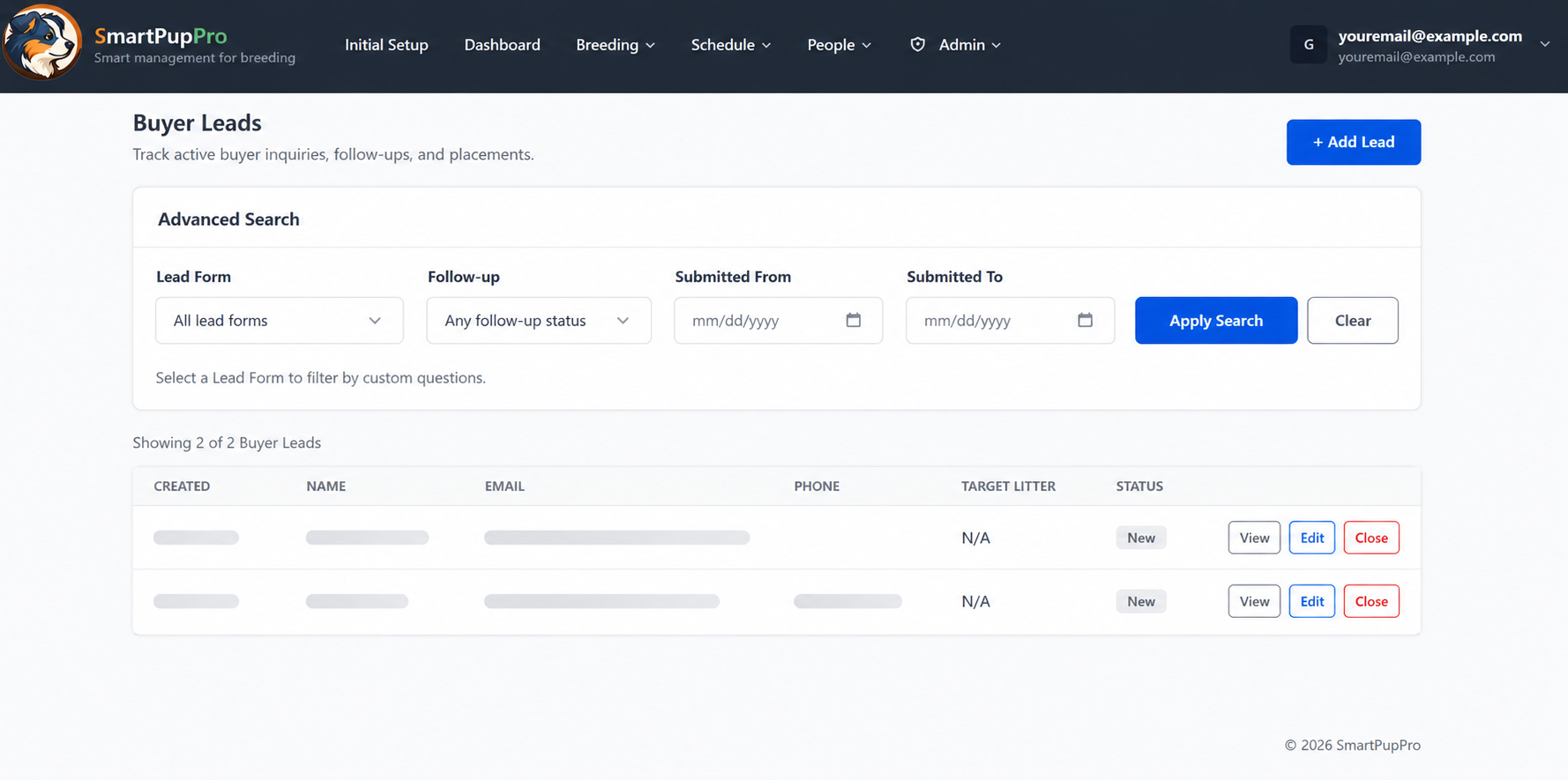Viewport: 1568px width, 780px height.
Task: Click the EMAIL column header
Action: [x=504, y=487]
